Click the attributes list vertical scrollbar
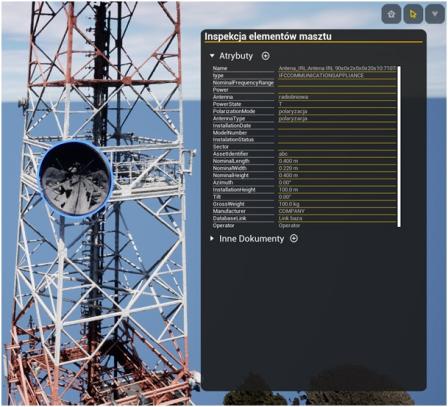 399,147
